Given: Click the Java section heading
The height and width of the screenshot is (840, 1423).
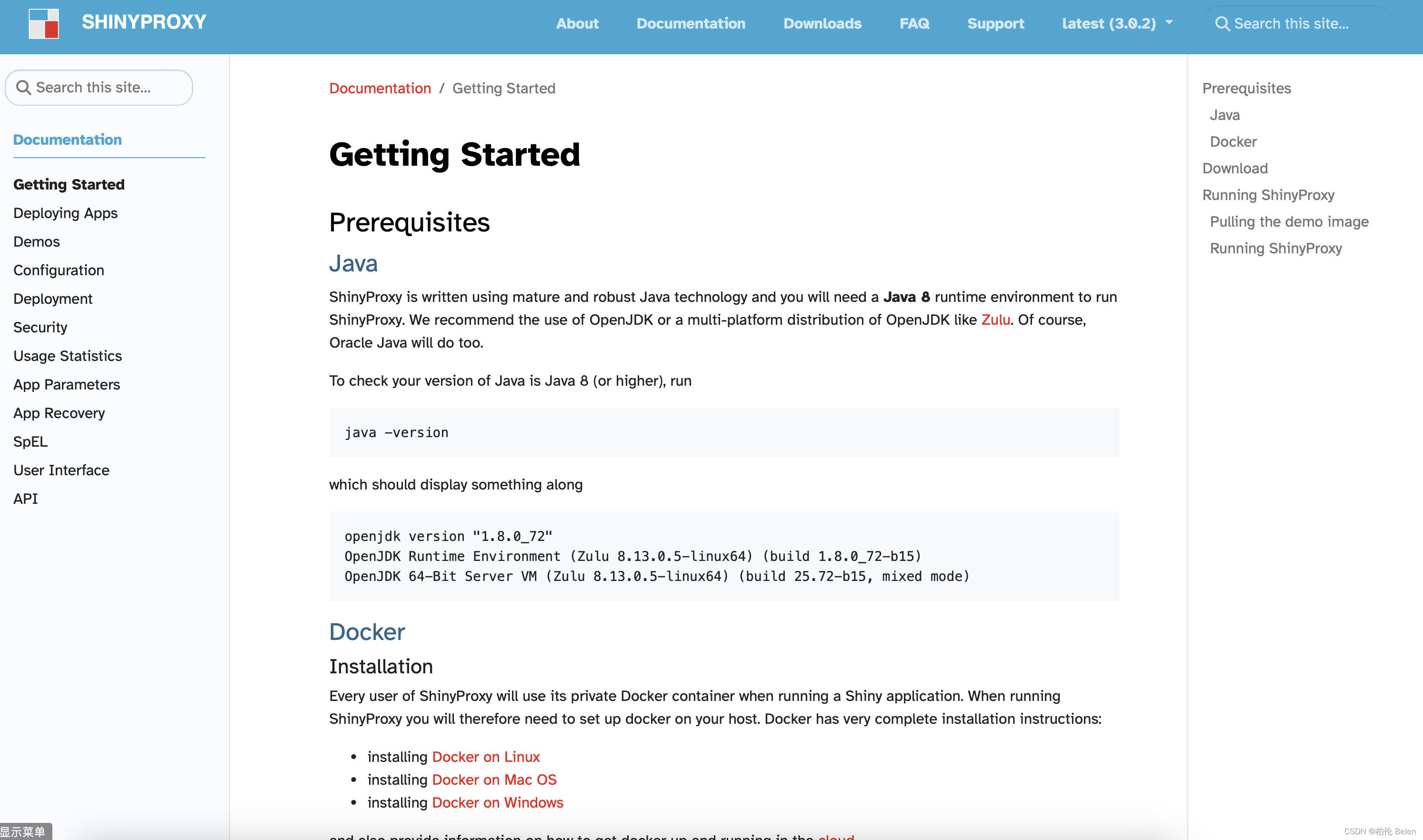Looking at the screenshot, I should click(353, 263).
